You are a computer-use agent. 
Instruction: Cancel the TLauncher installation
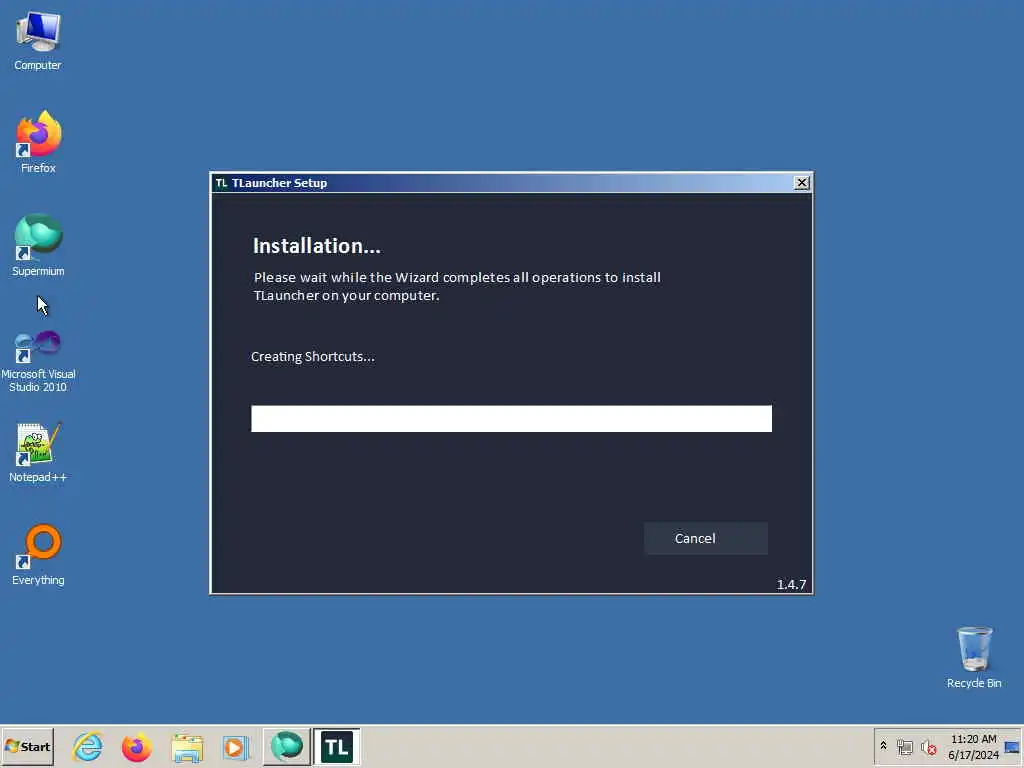pos(705,538)
